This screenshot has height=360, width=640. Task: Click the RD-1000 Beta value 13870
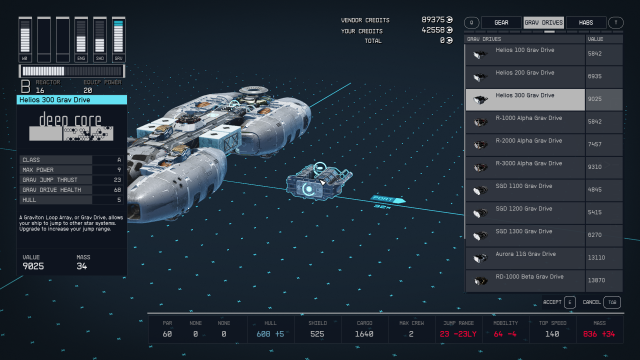coord(597,280)
